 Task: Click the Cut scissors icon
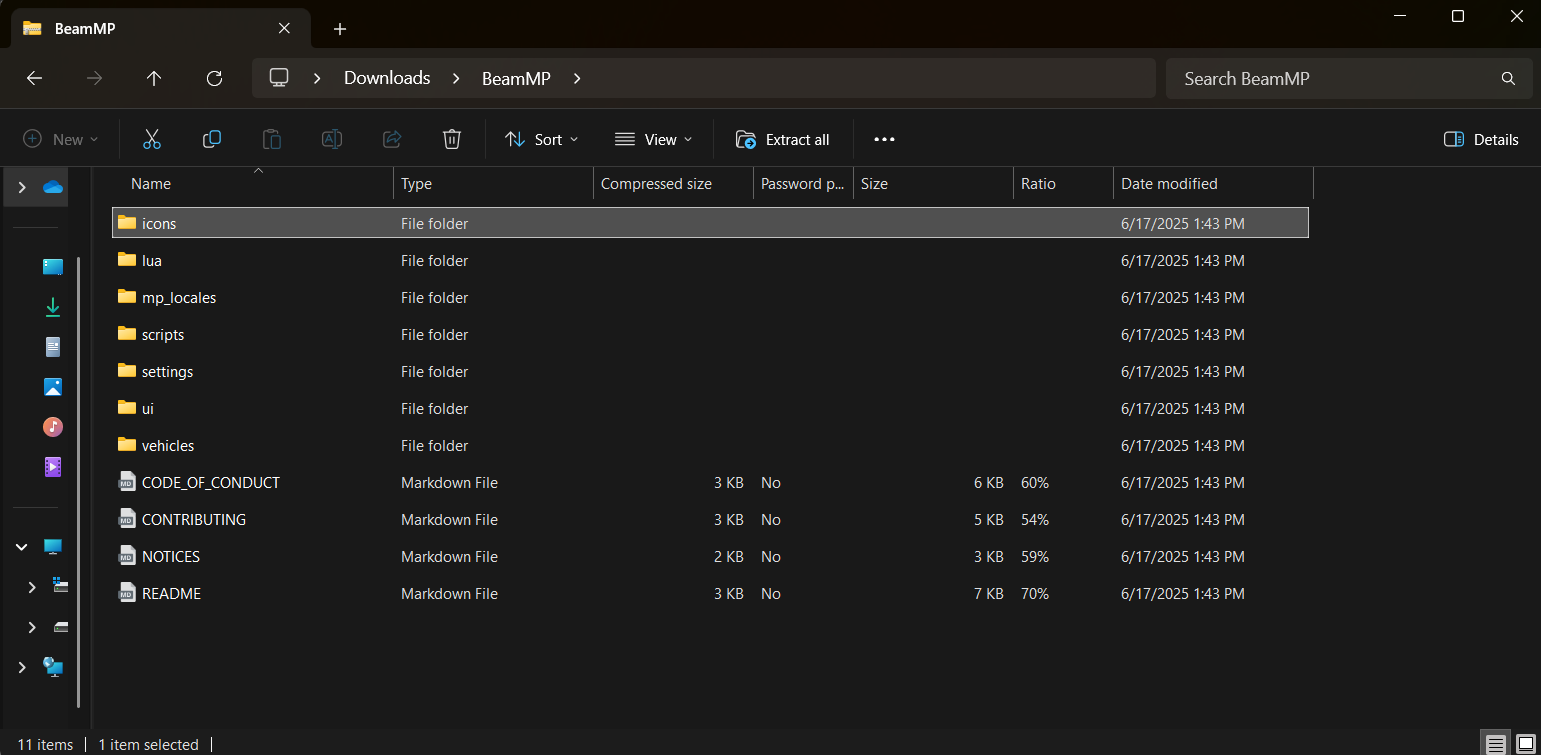pyautogui.click(x=152, y=139)
